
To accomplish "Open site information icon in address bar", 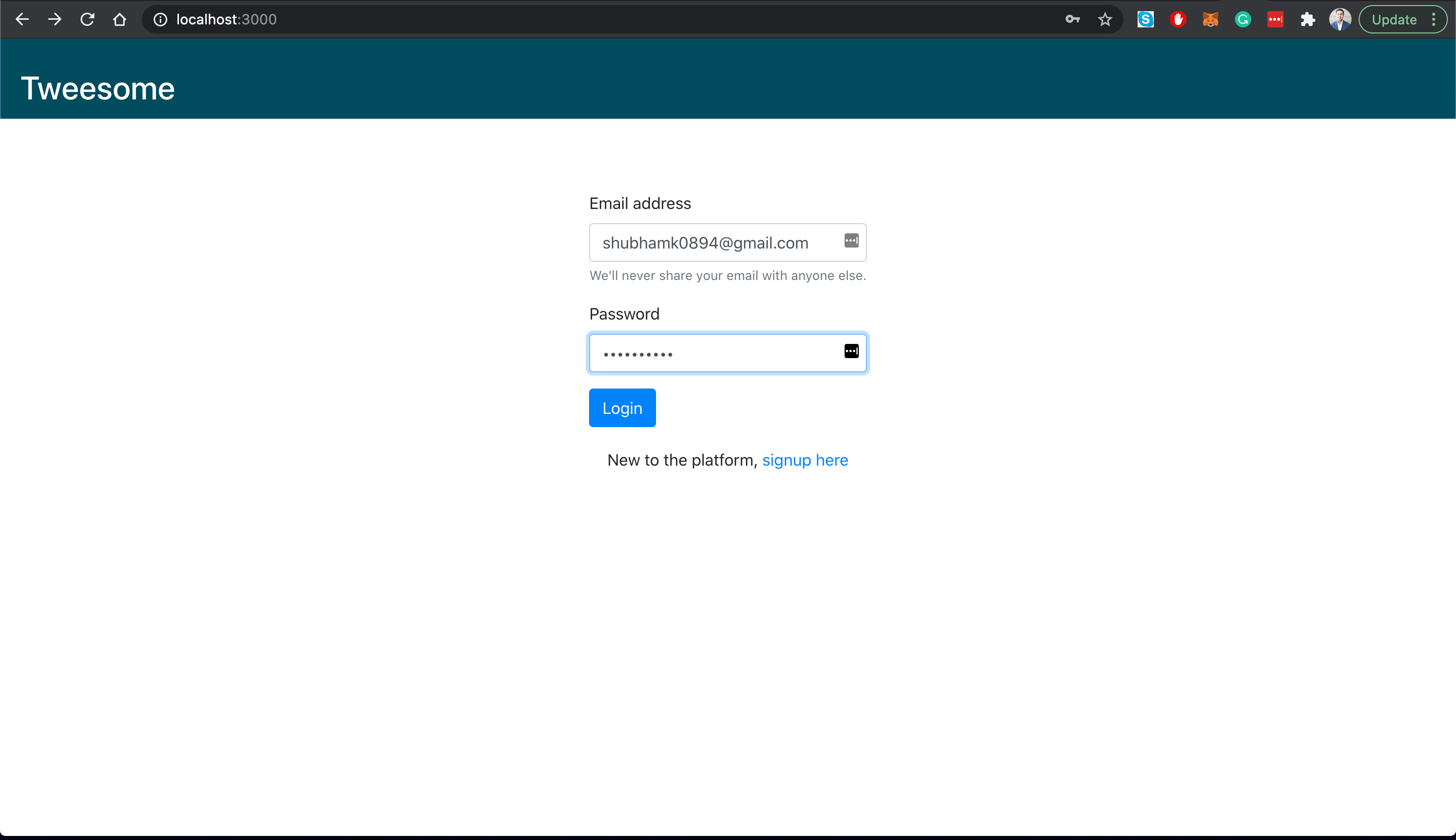I will point(160,20).
